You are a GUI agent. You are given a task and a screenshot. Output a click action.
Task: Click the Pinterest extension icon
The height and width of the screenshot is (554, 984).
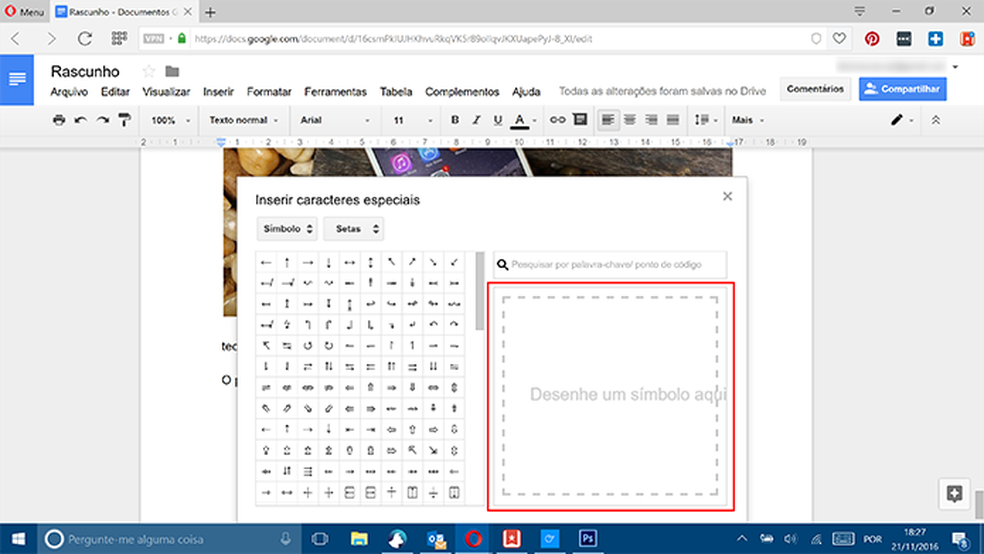click(872, 39)
